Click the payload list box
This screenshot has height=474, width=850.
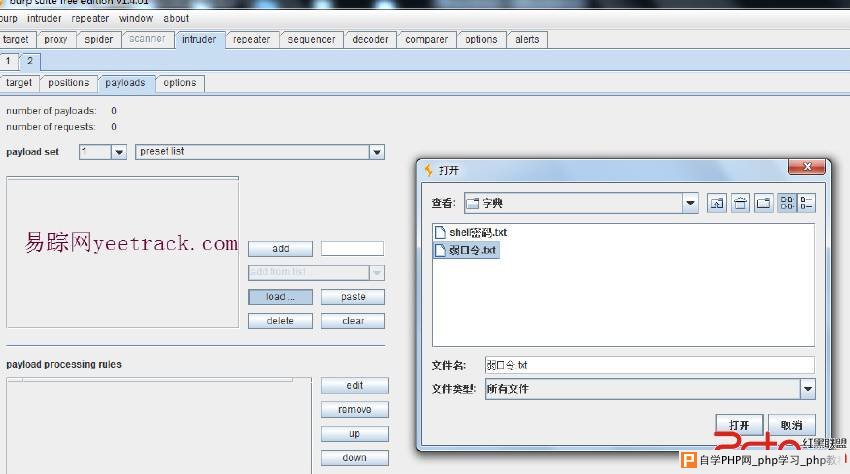pyautogui.click(x=123, y=253)
